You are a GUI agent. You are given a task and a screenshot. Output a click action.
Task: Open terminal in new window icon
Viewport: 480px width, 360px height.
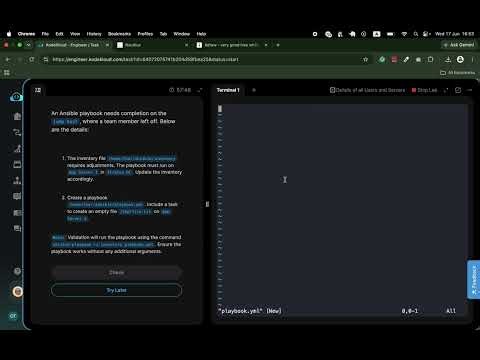point(458,90)
